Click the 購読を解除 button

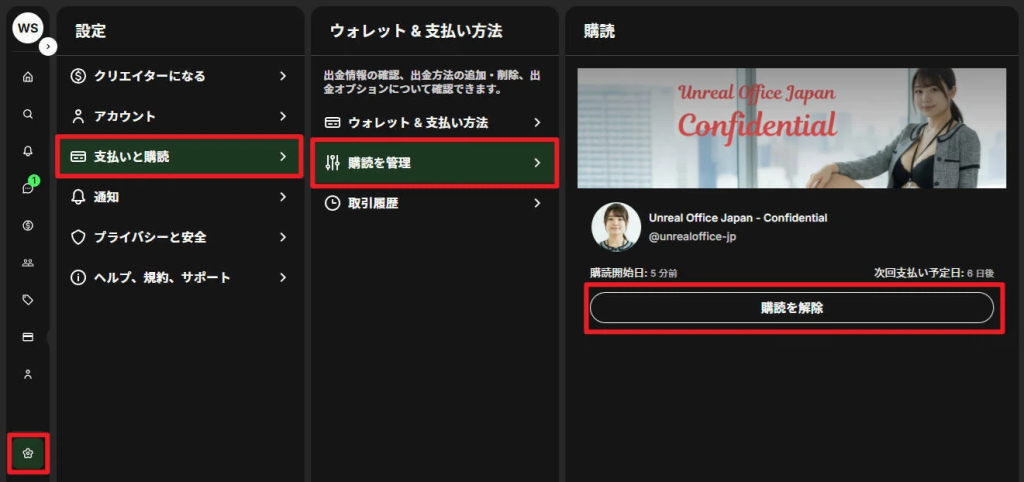[x=791, y=308]
